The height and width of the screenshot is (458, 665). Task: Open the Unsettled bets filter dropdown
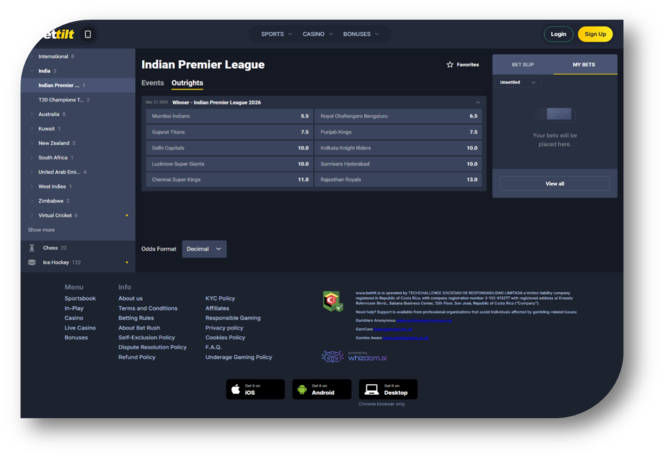pyautogui.click(x=518, y=82)
